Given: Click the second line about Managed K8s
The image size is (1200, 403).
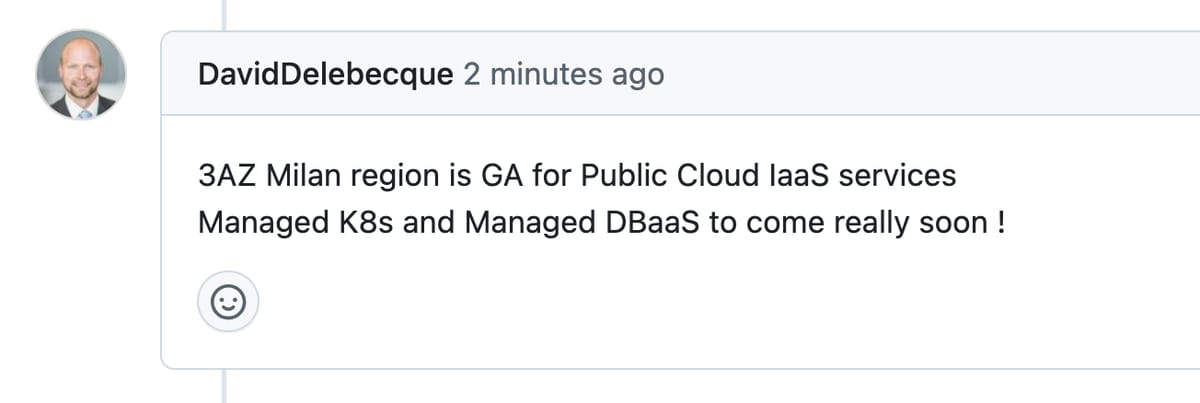Looking at the screenshot, I should (x=600, y=222).
